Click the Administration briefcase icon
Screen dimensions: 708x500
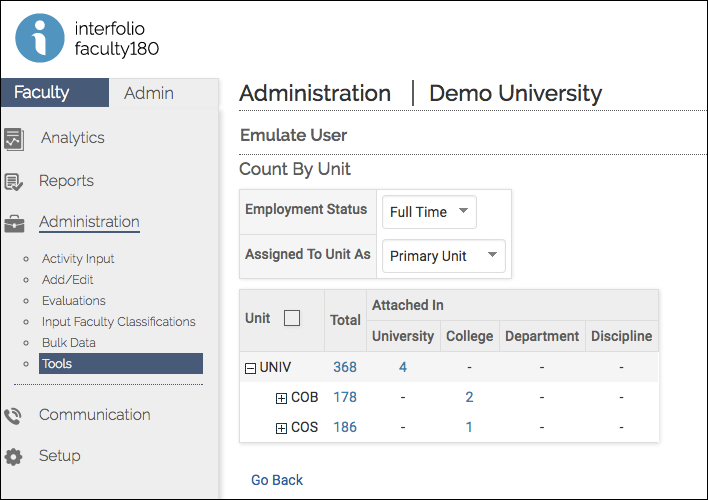[x=14, y=223]
